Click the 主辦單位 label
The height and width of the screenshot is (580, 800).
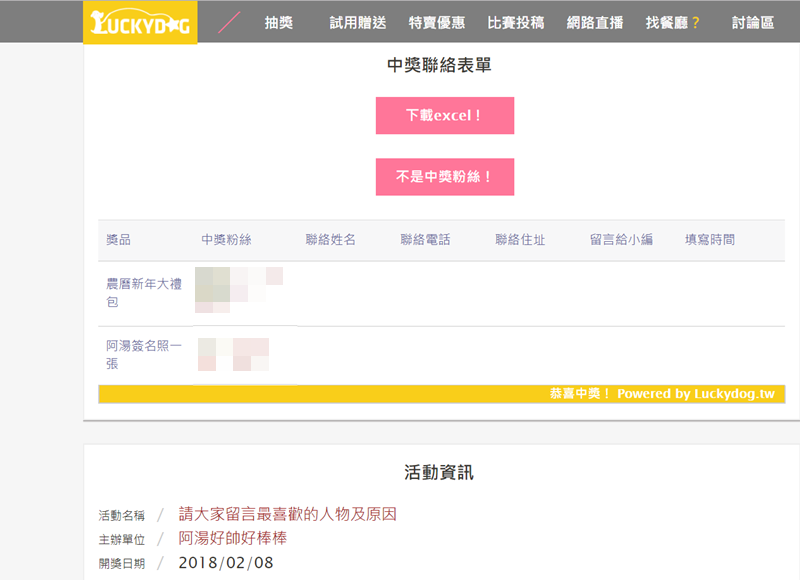click(x=121, y=540)
